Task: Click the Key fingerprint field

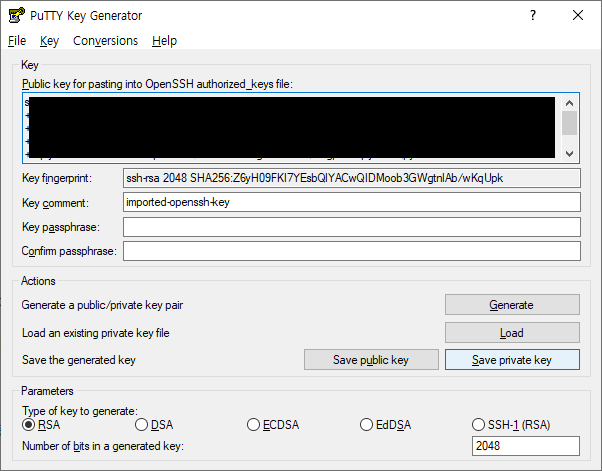Action: tap(352, 178)
